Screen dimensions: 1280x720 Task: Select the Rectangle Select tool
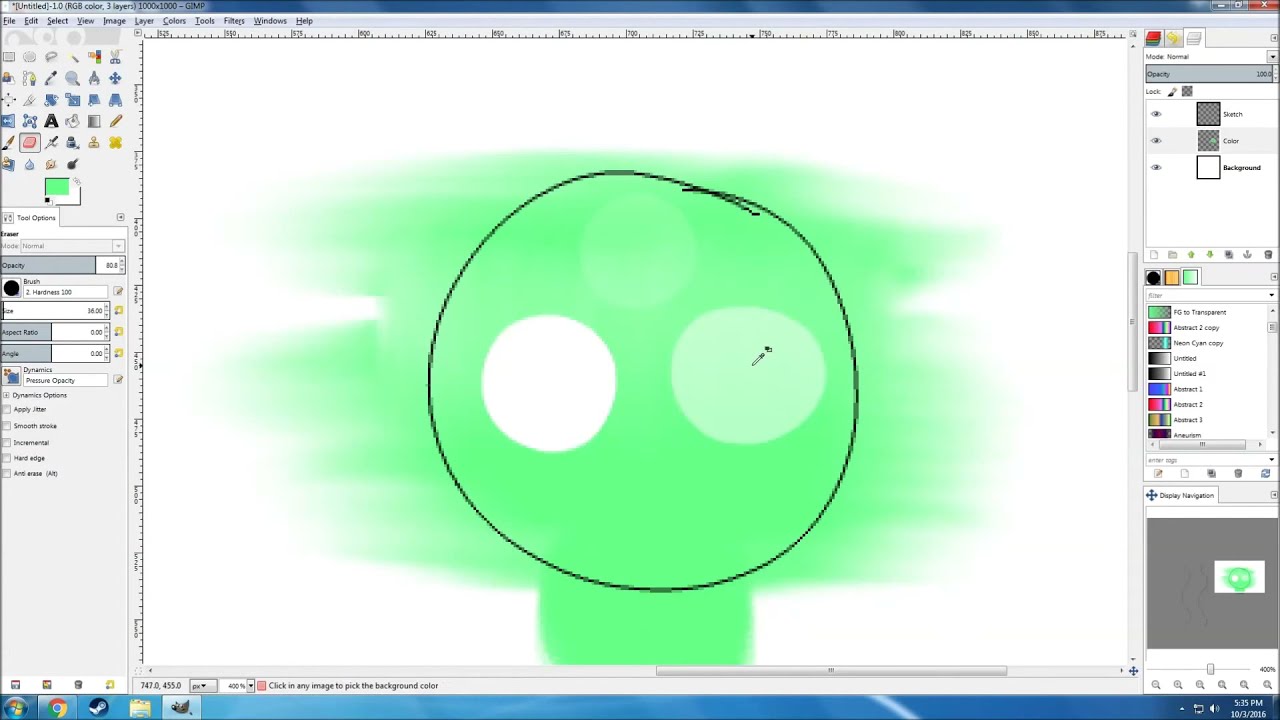(9, 57)
